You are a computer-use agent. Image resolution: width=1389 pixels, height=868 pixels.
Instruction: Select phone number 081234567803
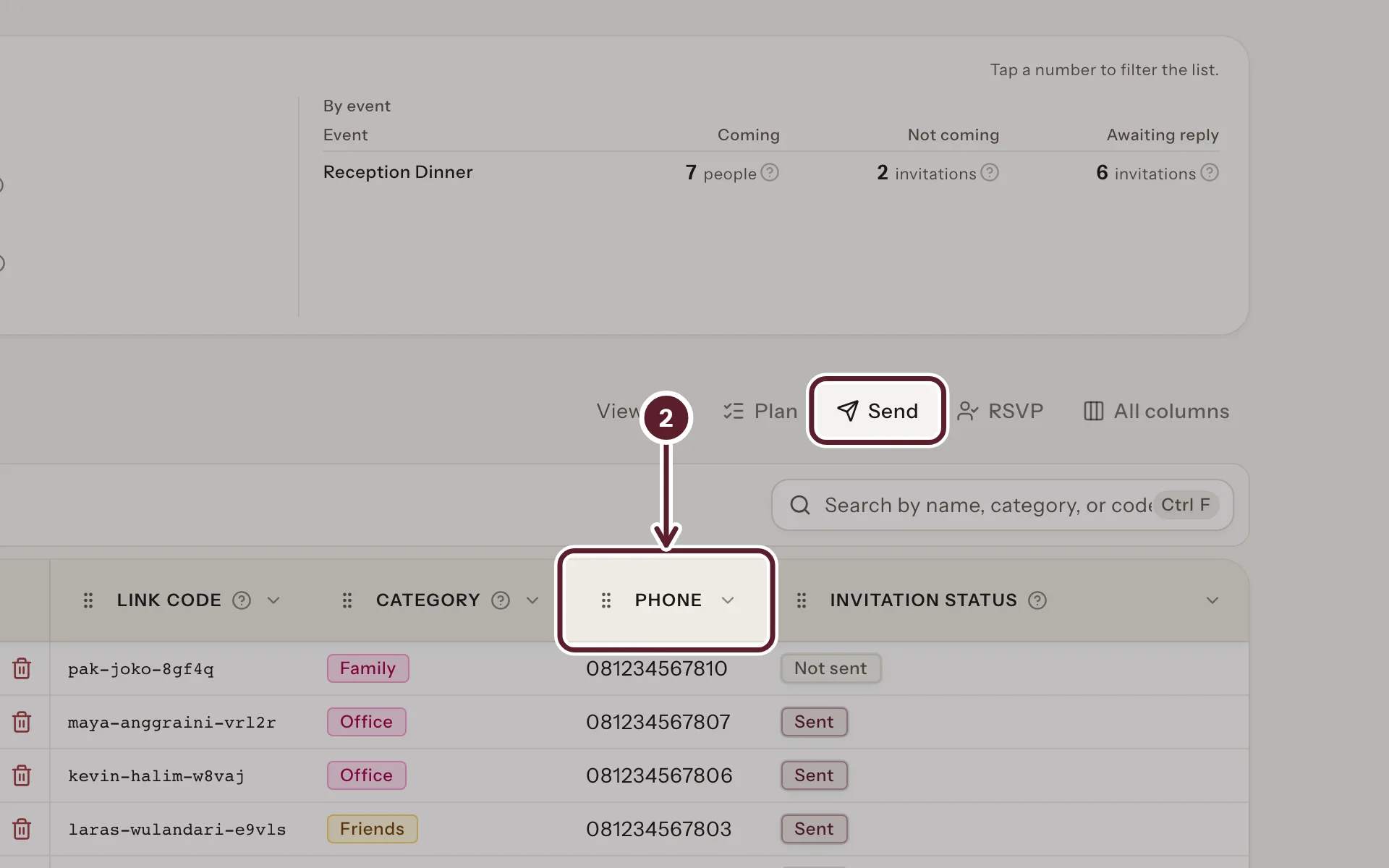(659, 829)
